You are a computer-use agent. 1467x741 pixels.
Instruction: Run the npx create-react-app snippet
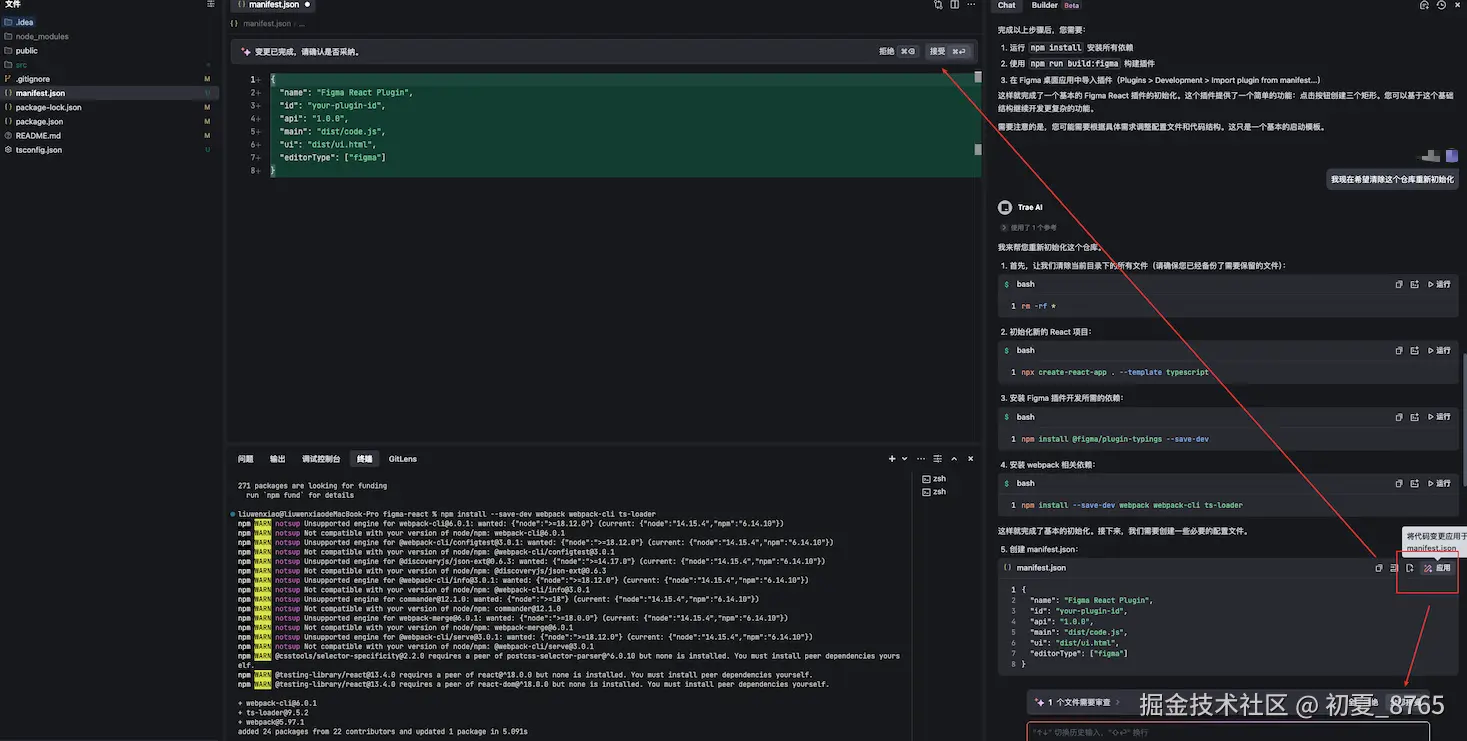(x=1438, y=351)
